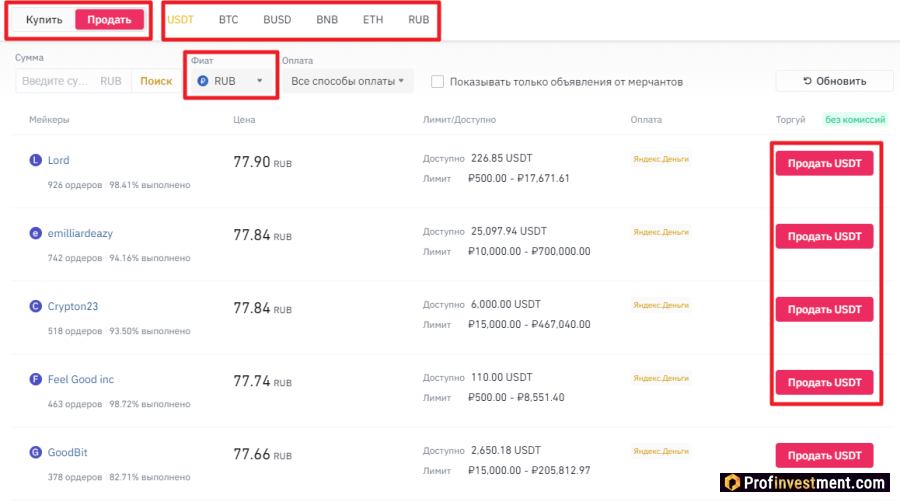Image resolution: width=900 pixels, height=502 pixels.
Task: Click Crypton23's avatar icon
Action: tap(36, 306)
